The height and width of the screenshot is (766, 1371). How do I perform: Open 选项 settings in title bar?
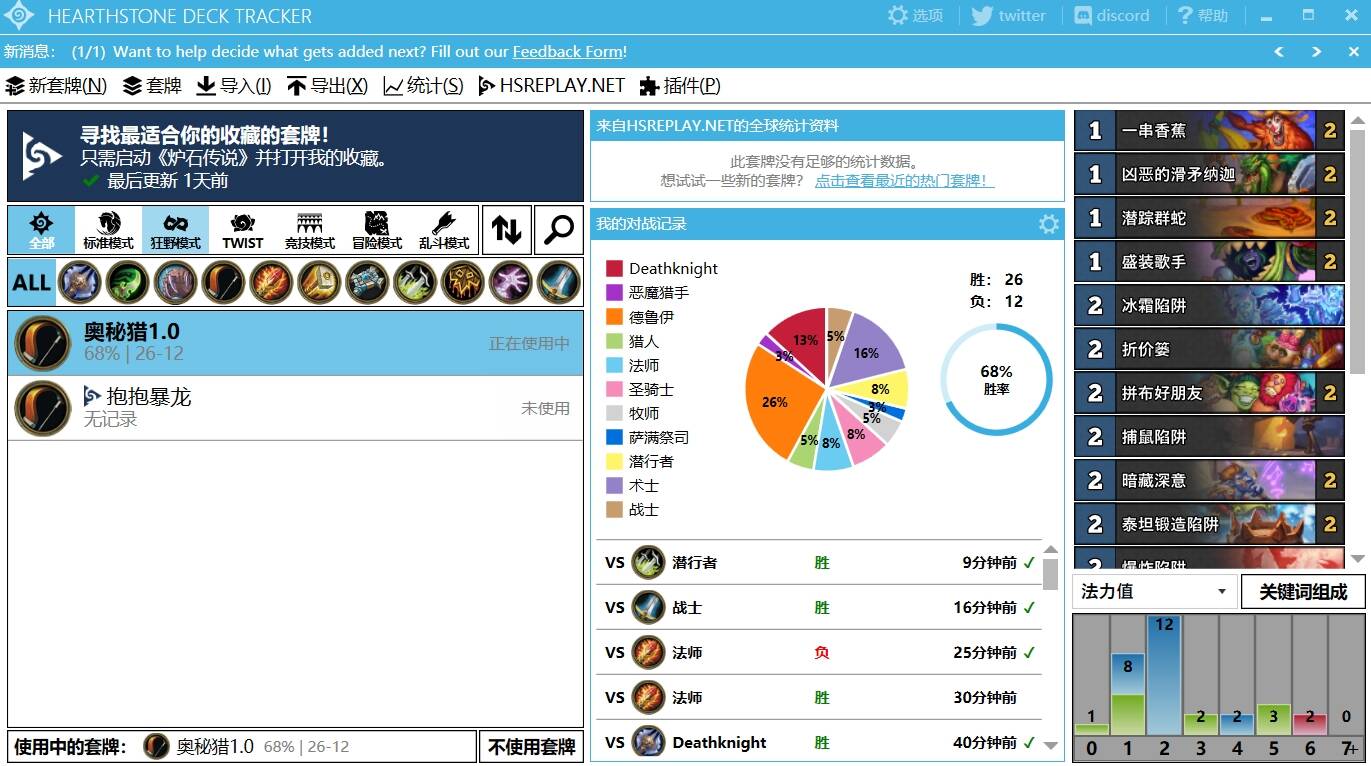click(x=915, y=16)
